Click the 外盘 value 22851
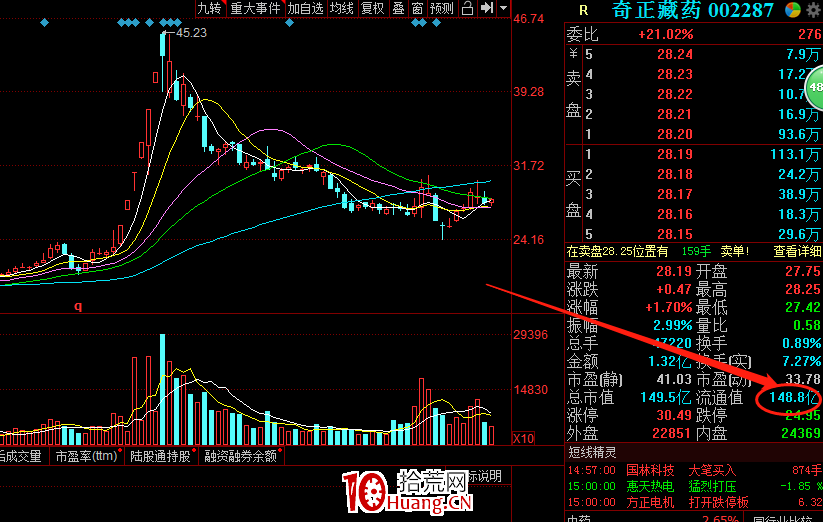The image size is (823, 522). [671, 433]
